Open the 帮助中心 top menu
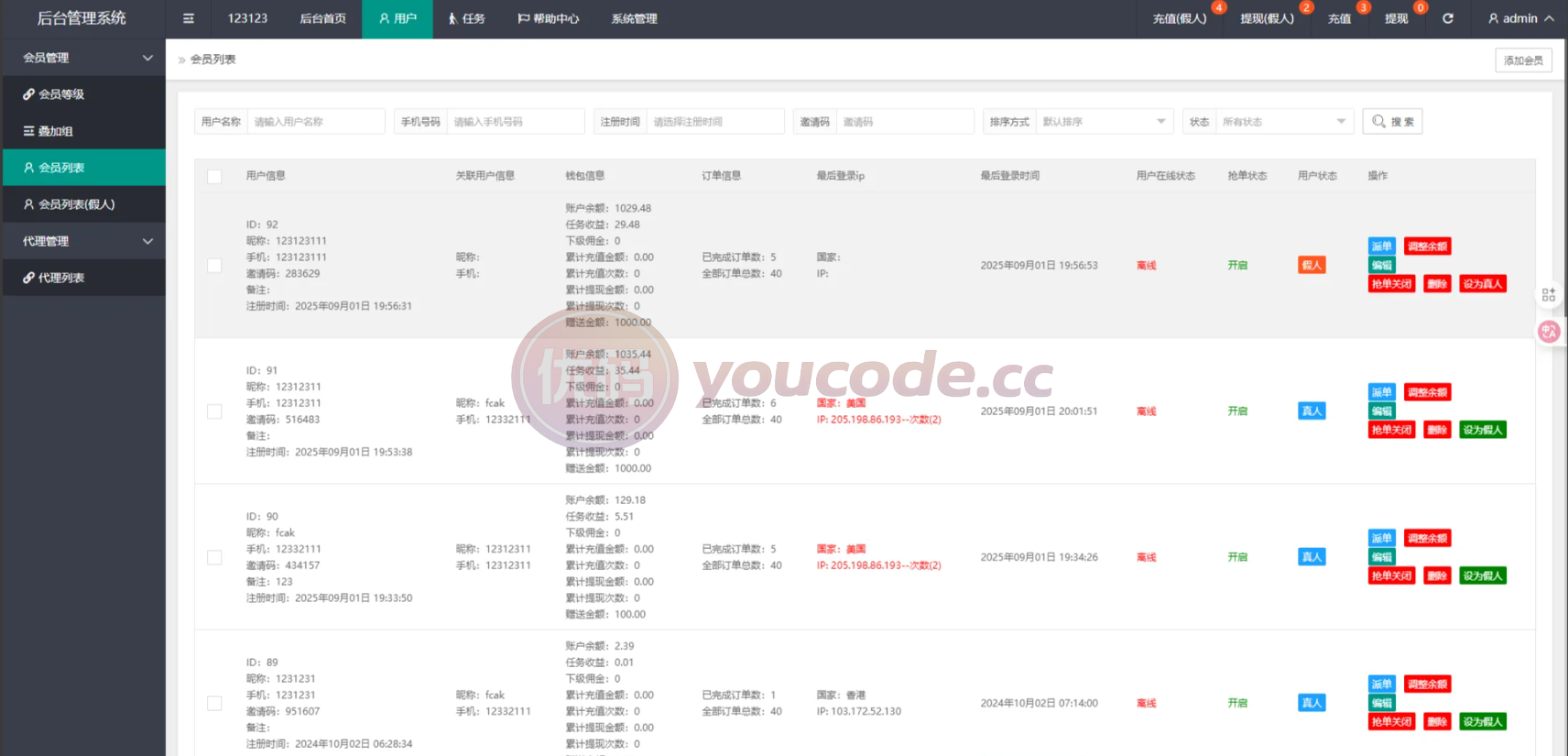The width and height of the screenshot is (1568, 756). coord(549,18)
